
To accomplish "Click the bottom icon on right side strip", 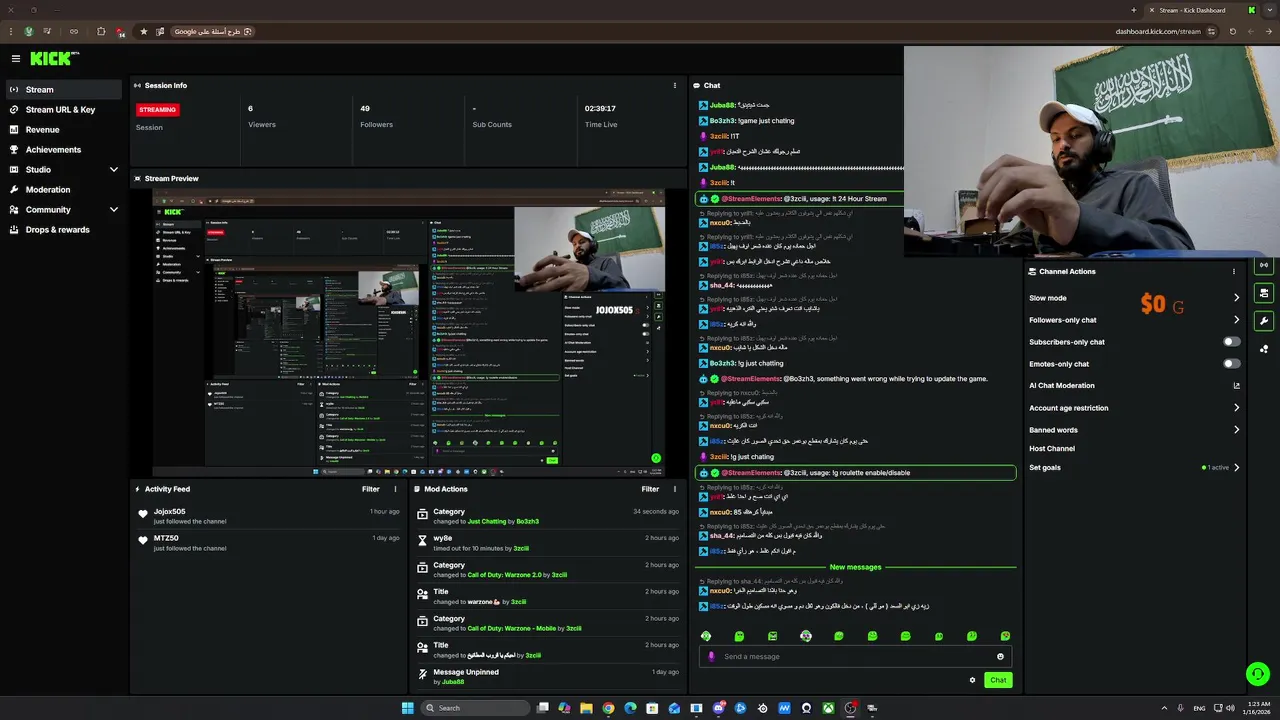I will click(1265, 349).
